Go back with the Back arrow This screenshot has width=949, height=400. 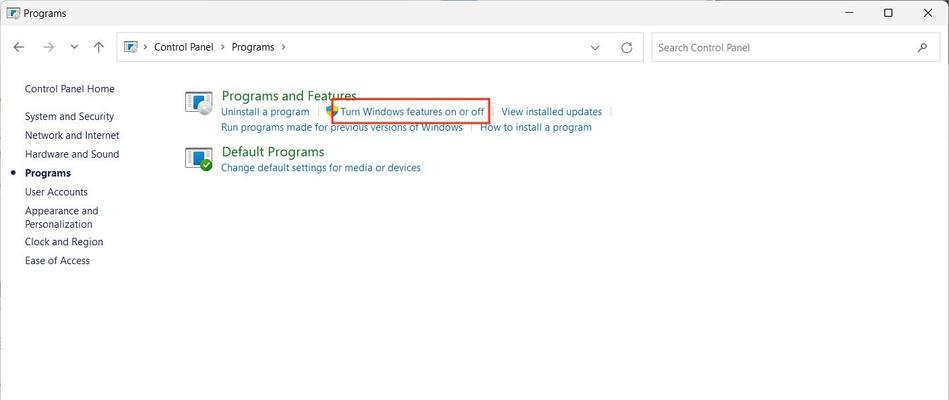pyautogui.click(x=19, y=47)
